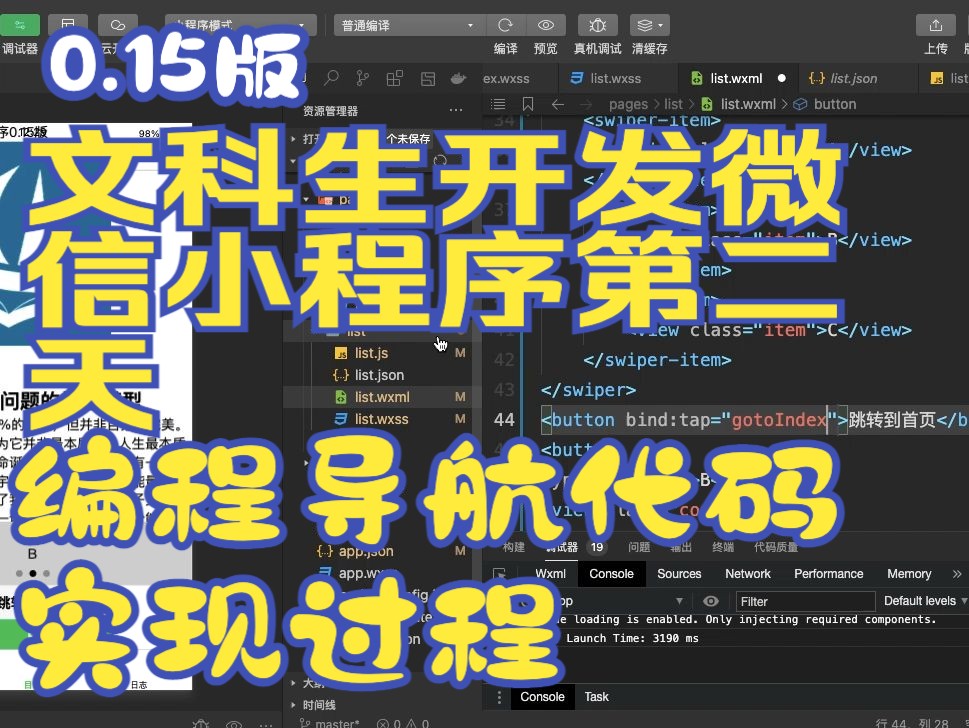Click the cloud icon in the top toolbar
This screenshot has width=969, height=728.
117,25
